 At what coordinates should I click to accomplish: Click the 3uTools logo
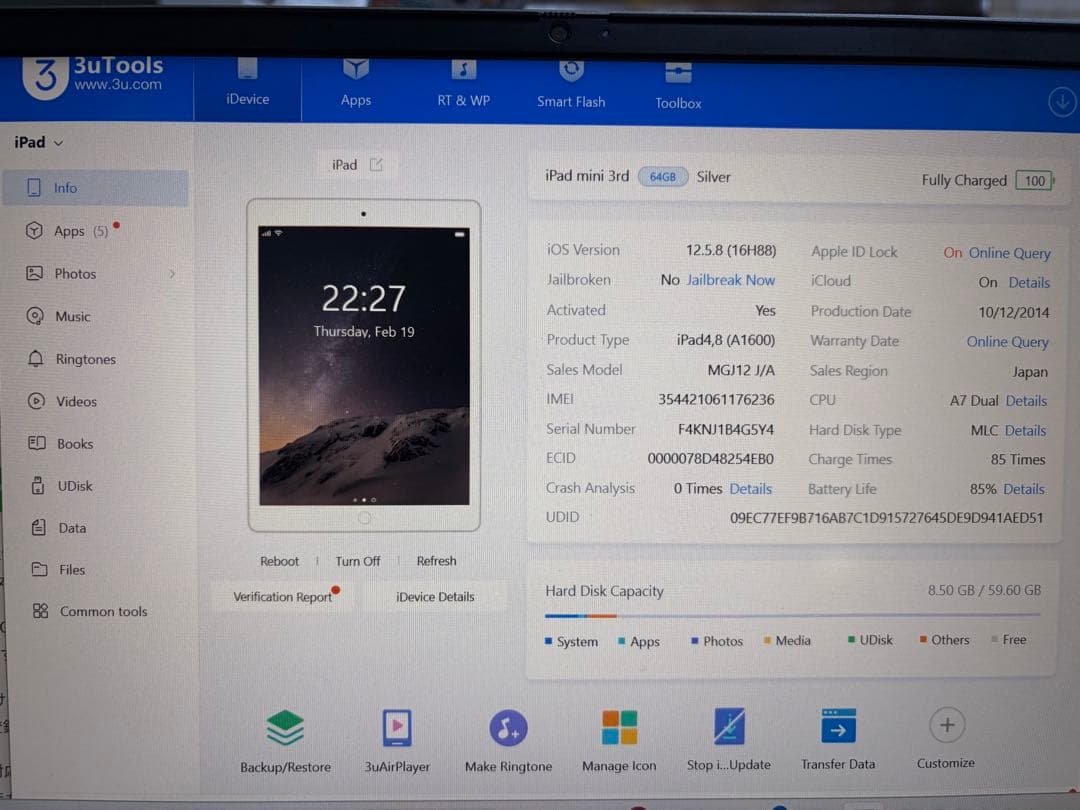tap(92, 76)
